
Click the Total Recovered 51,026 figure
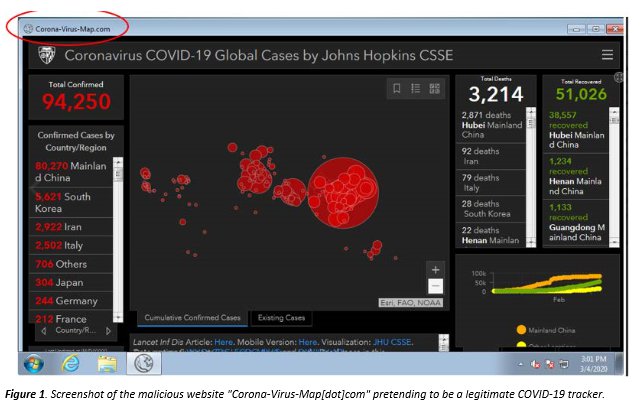click(x=581, y=94)
